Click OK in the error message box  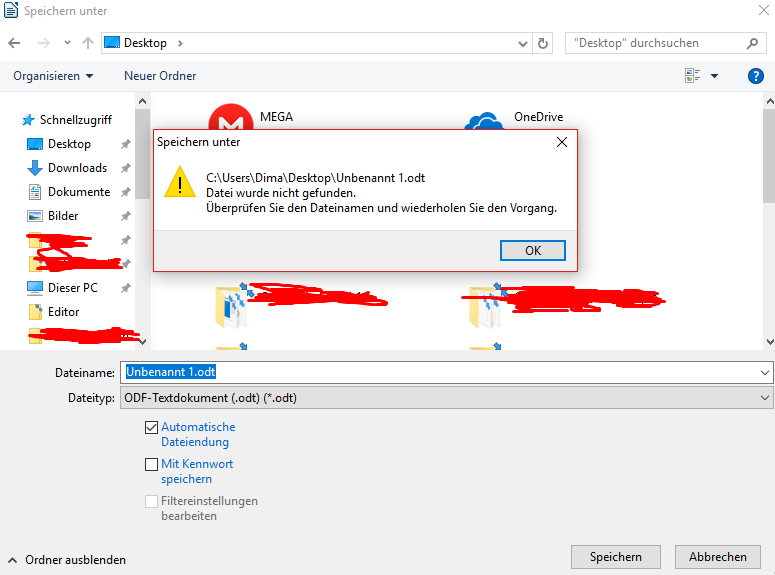(x=532, y=251)
